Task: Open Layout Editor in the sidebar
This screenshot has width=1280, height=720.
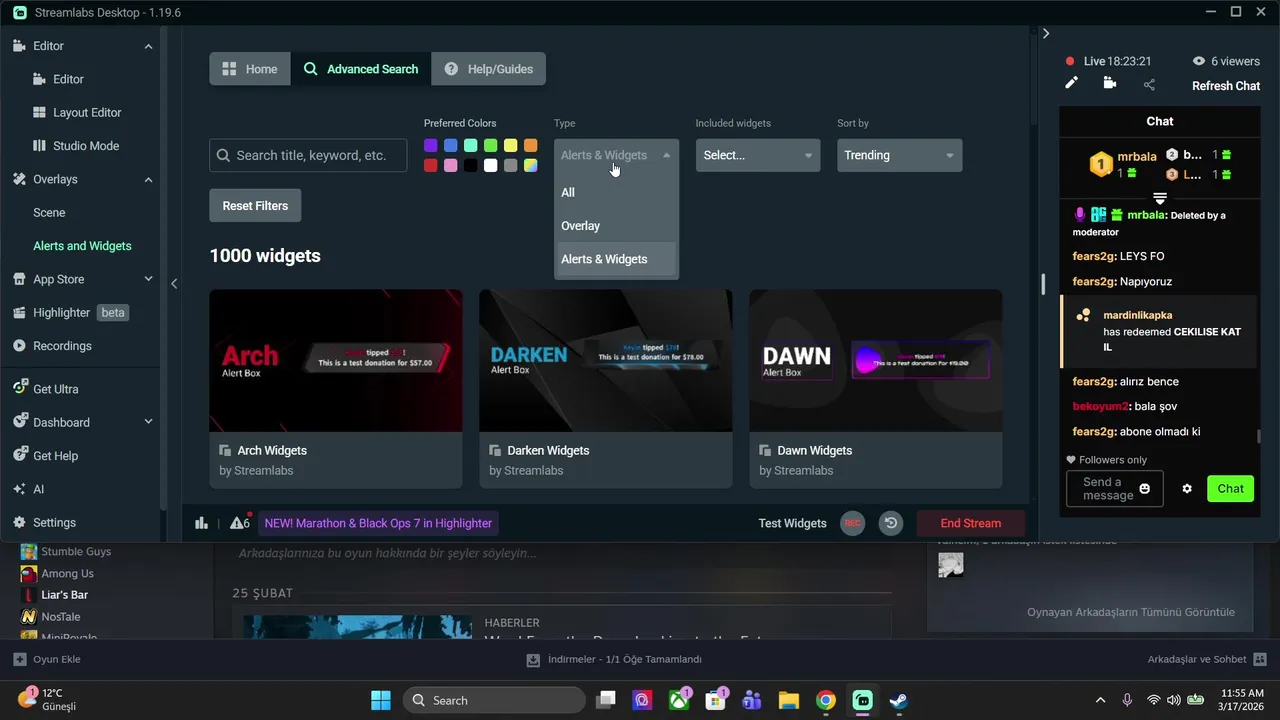Action: [77, 112]
